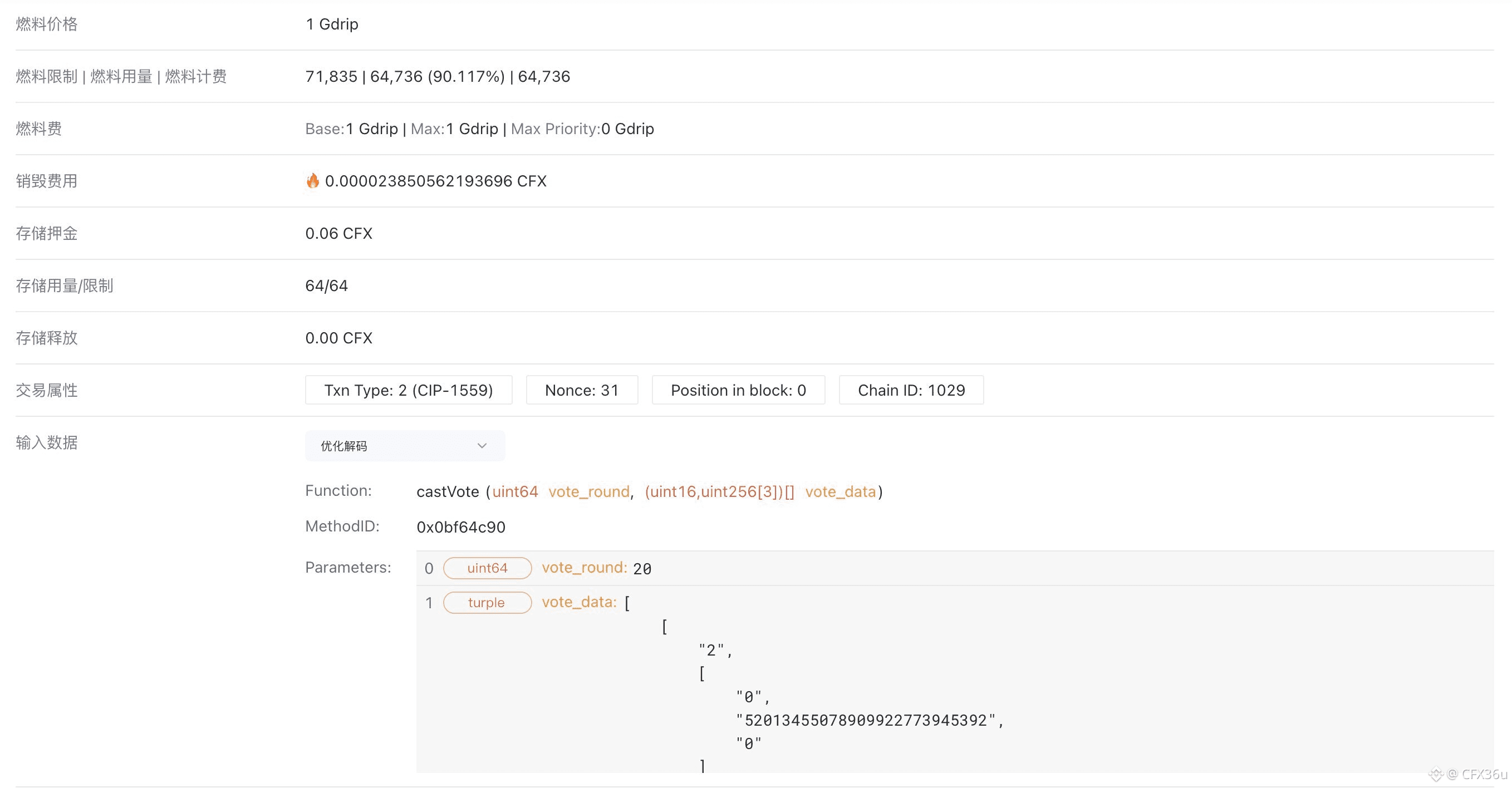Viewport: 1512px width, 788px height.
Task: Click the uint64 type badge
Action: point(487,568)
